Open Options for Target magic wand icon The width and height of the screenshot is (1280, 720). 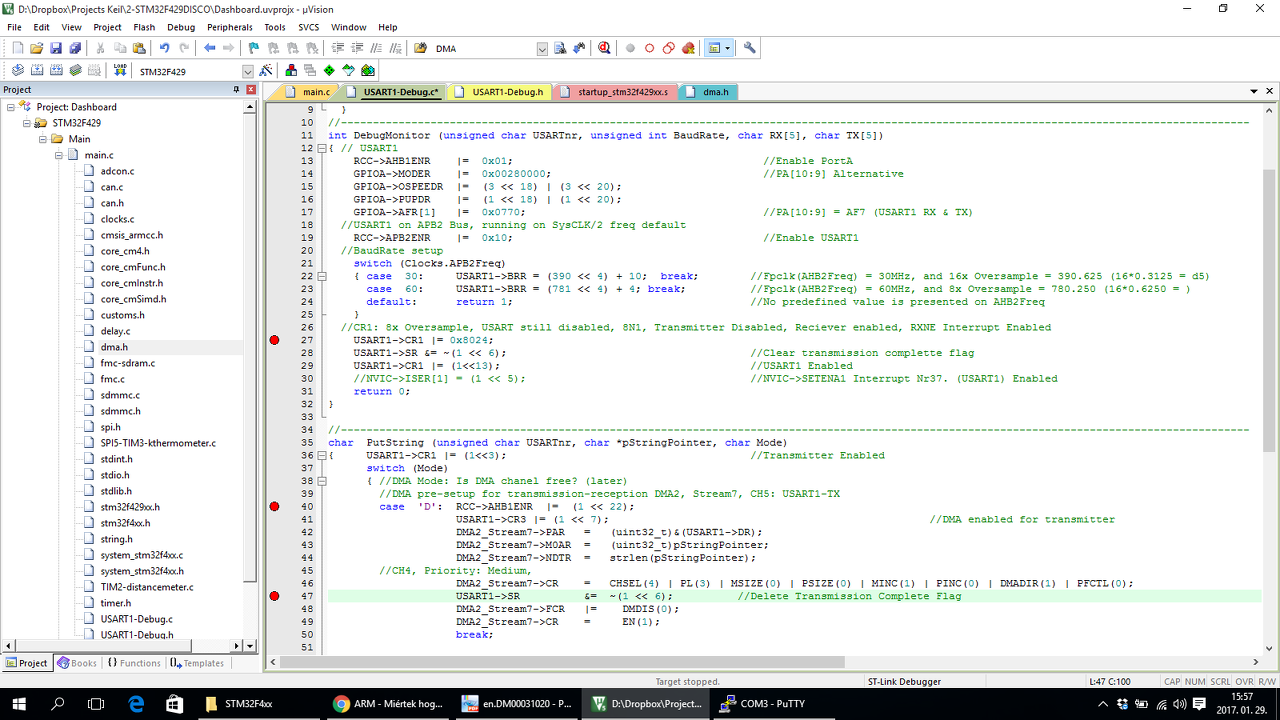266,70
